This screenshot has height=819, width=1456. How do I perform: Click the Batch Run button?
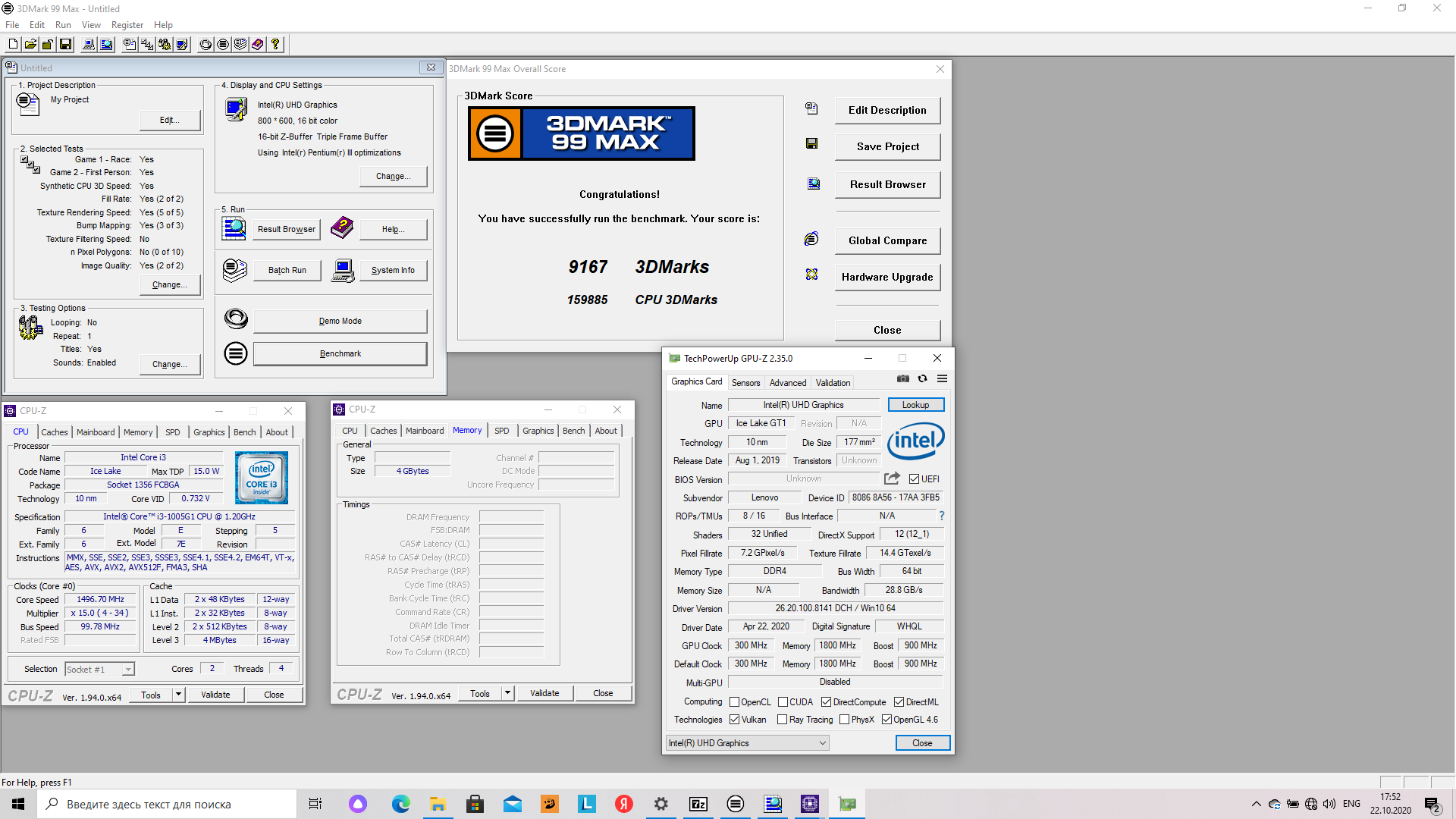(x=287, y=270)
